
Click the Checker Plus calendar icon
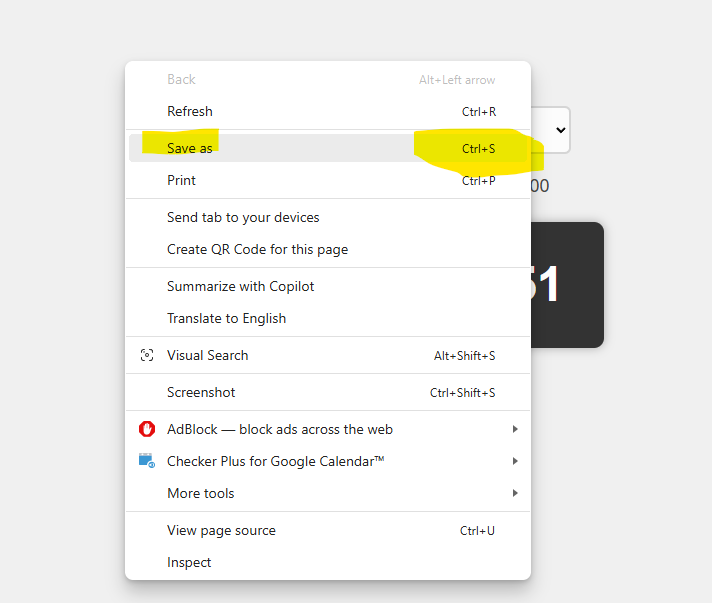(147, 461)
